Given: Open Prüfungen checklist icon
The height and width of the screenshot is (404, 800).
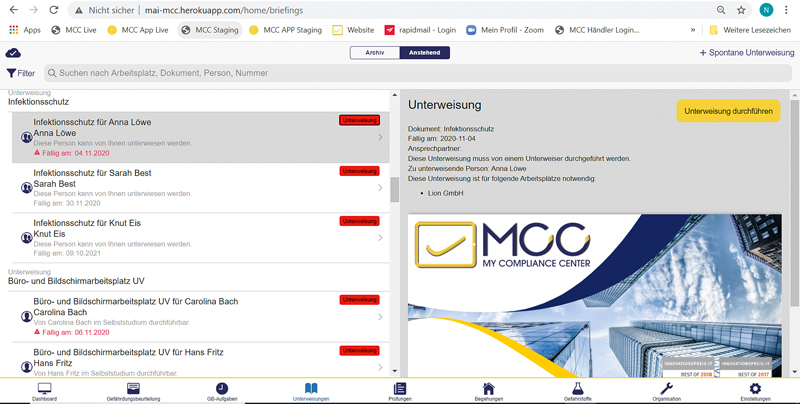Looking at the screenshot, I should [400, 390].
